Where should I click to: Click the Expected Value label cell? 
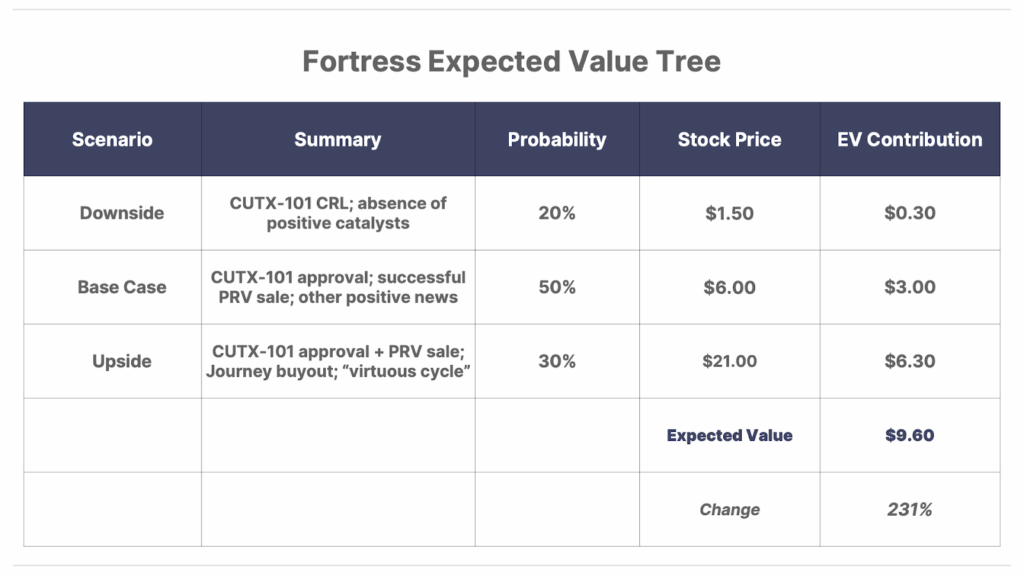click(729, 436)
